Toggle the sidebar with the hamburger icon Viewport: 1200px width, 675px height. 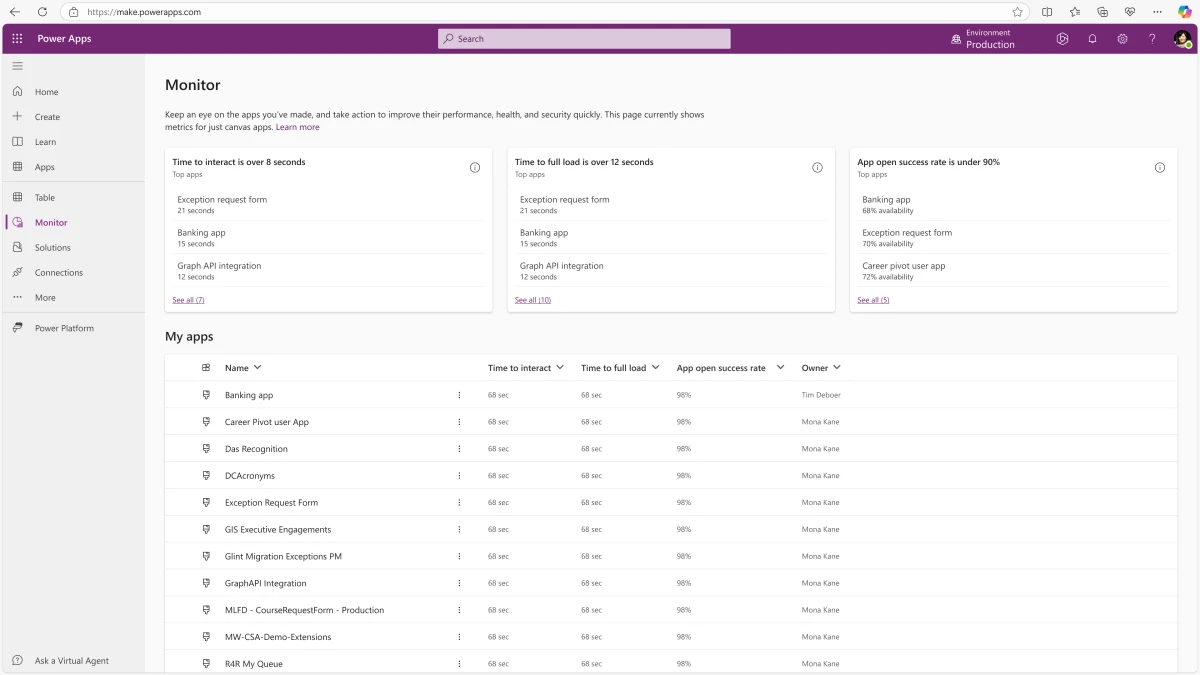click(x=16, y=66)
